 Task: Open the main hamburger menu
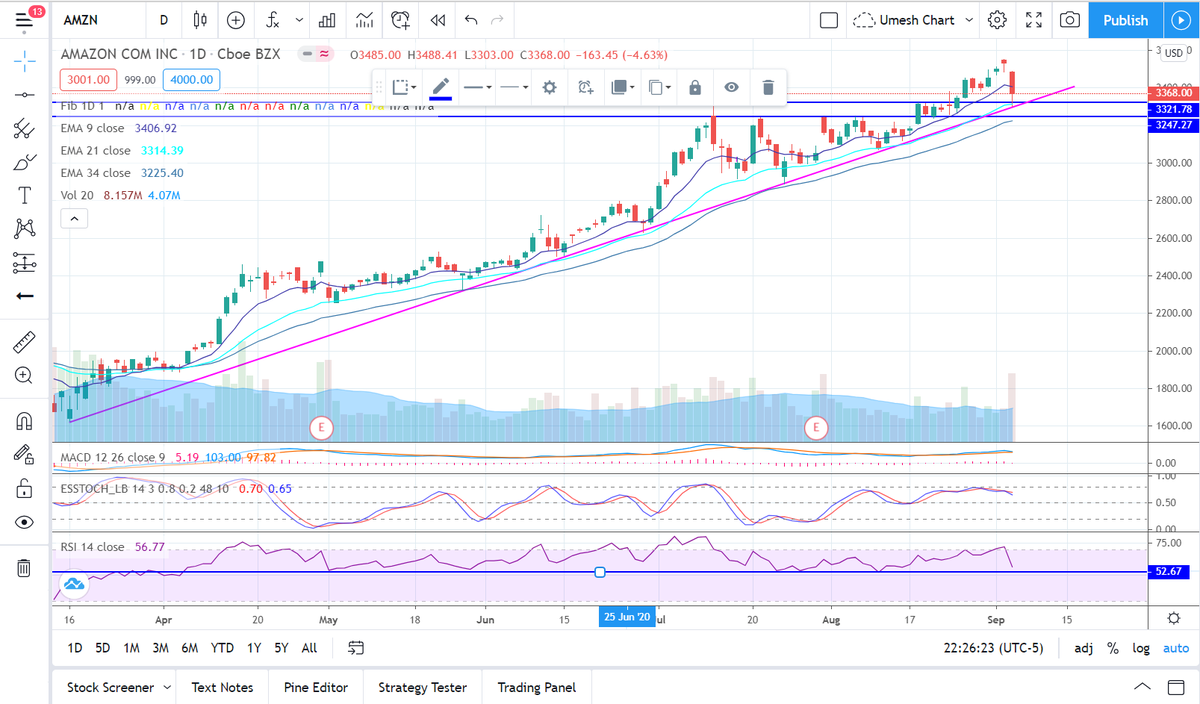(24, 20)
